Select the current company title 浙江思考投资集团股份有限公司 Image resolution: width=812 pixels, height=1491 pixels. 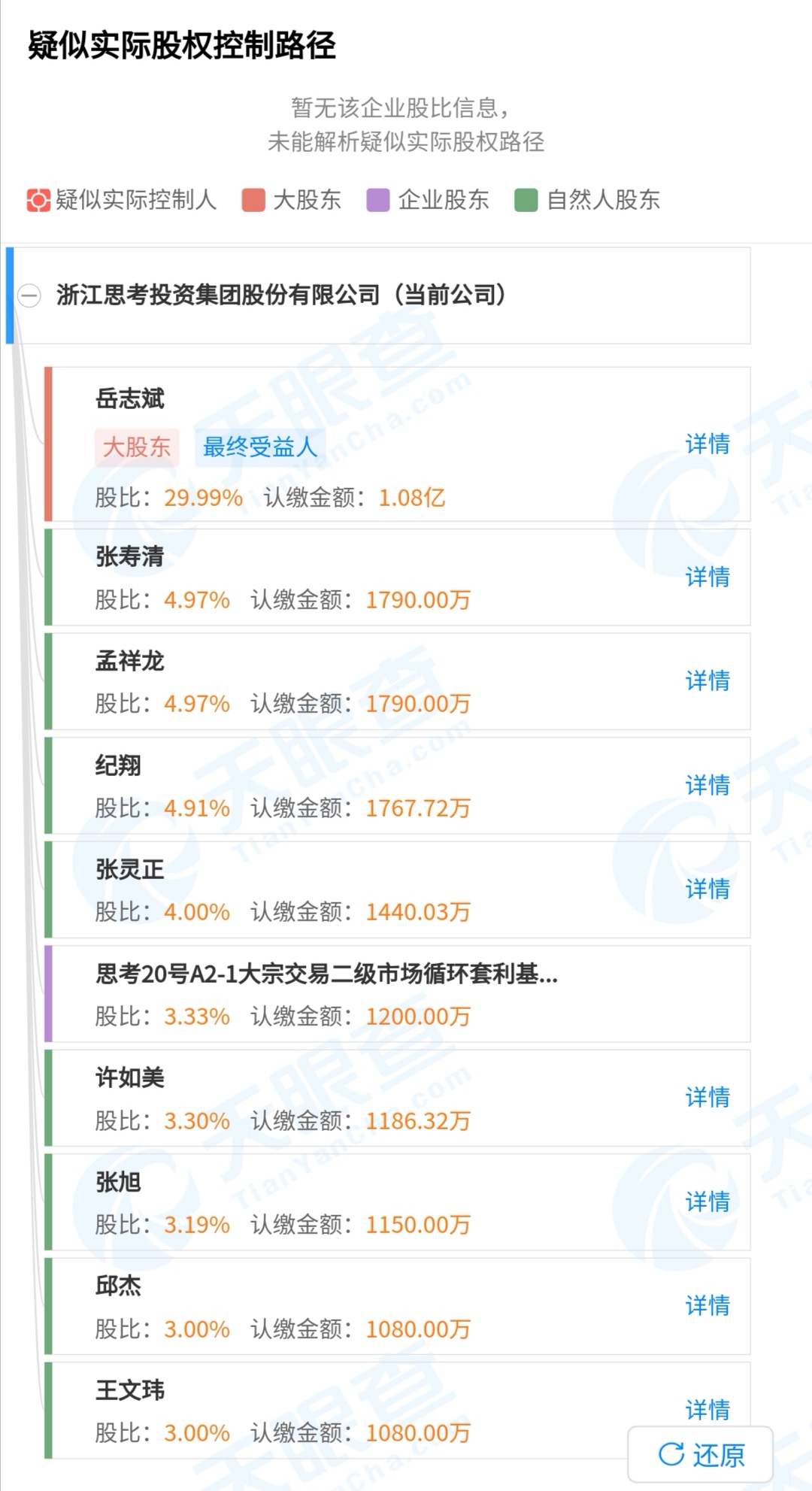click(218, 295)
